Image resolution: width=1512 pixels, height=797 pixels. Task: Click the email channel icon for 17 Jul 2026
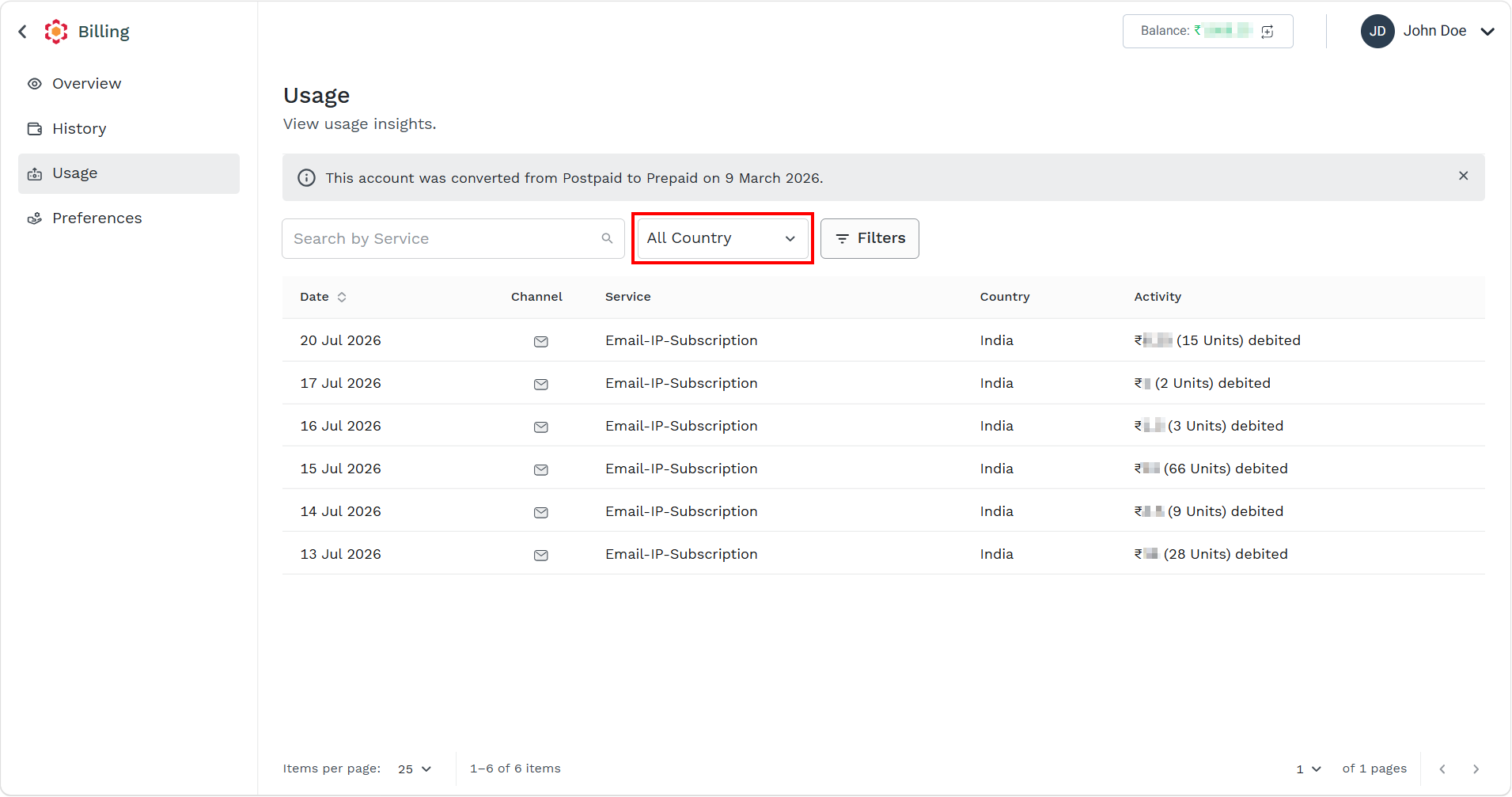(x=541, y=384)
